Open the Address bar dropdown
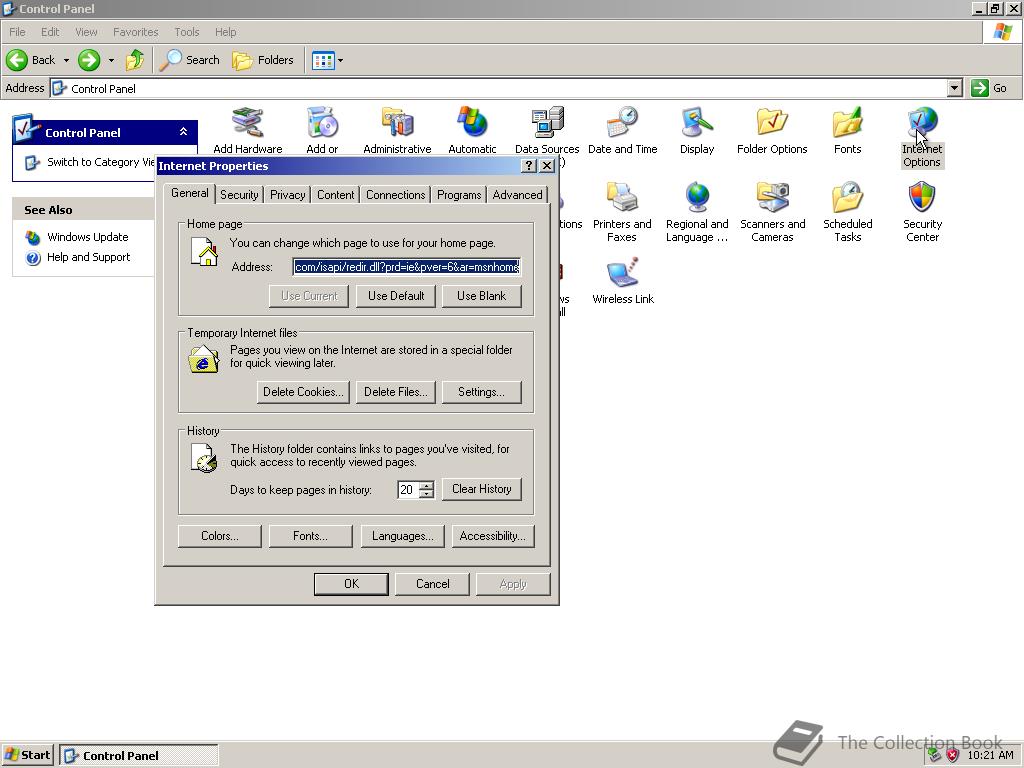The width and height of the screenshot is (1024, 768). [x=955, y=88]
